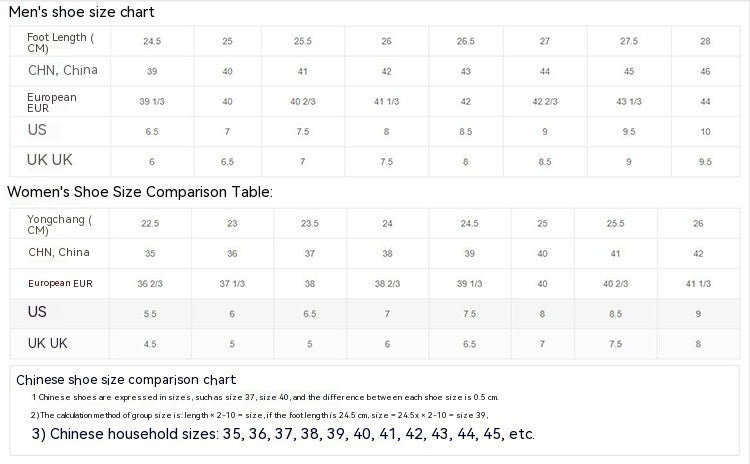The height and width of the screenshot is (464, 750).
Task: Select the Yongchang (CM) row header
Action: point(60,224)
